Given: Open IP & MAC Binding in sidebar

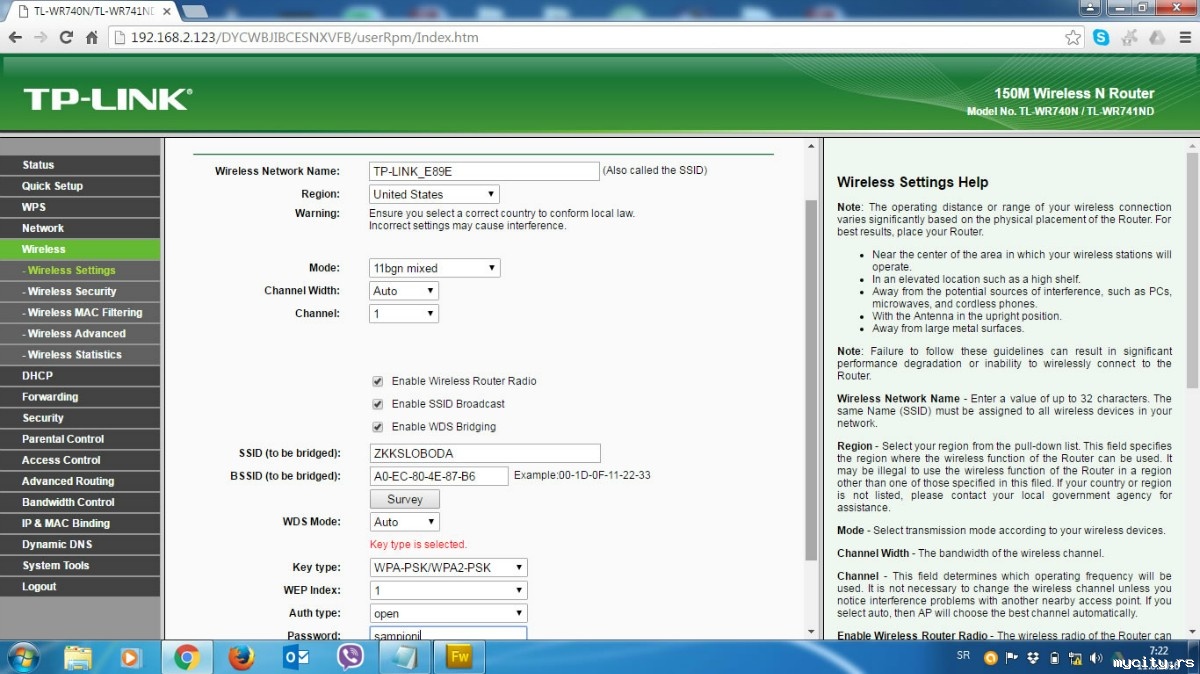Looking at the screenshot, I should [x=80, y=523].
